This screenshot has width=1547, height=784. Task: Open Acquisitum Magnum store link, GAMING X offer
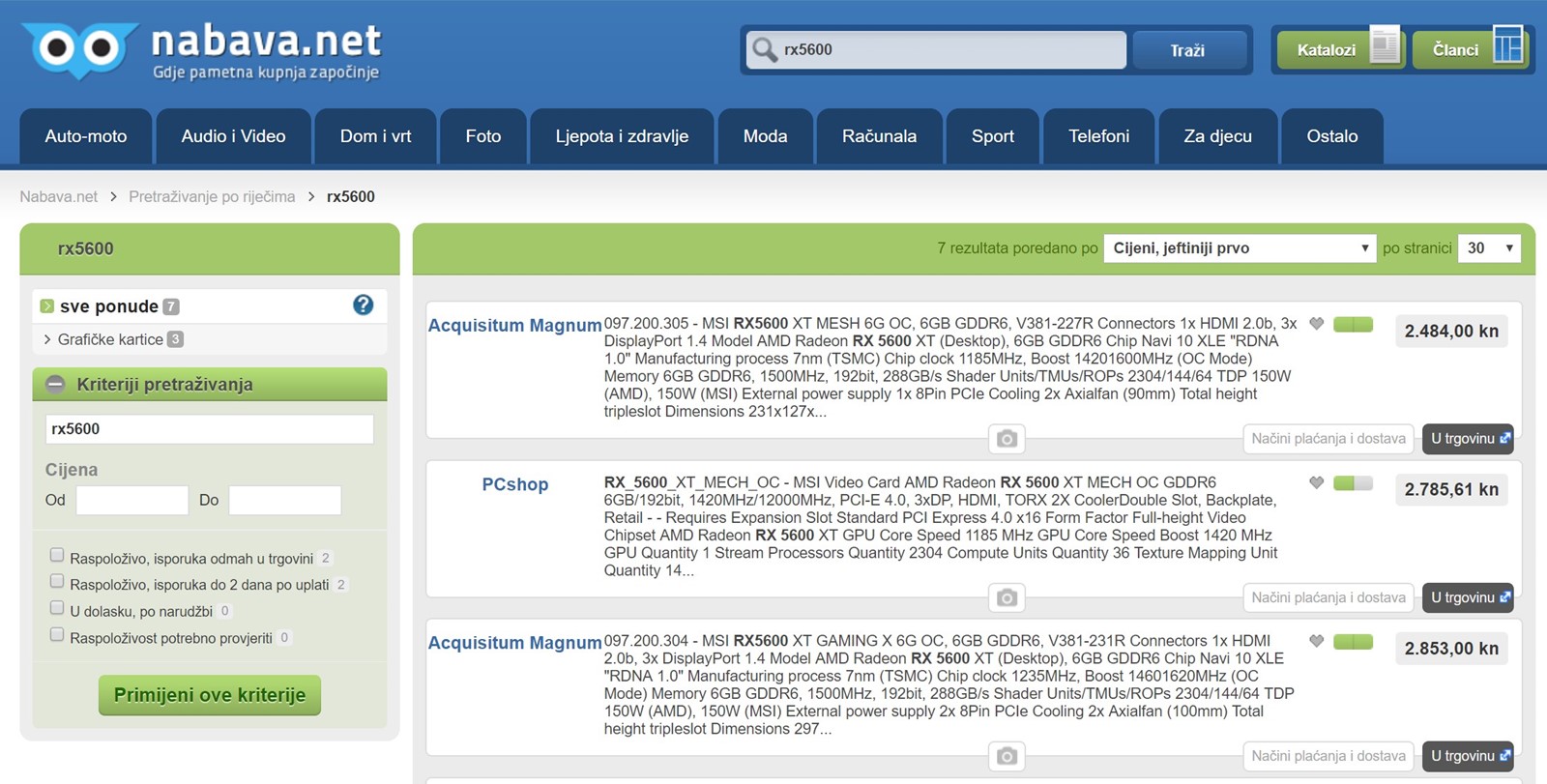[514, 643]
